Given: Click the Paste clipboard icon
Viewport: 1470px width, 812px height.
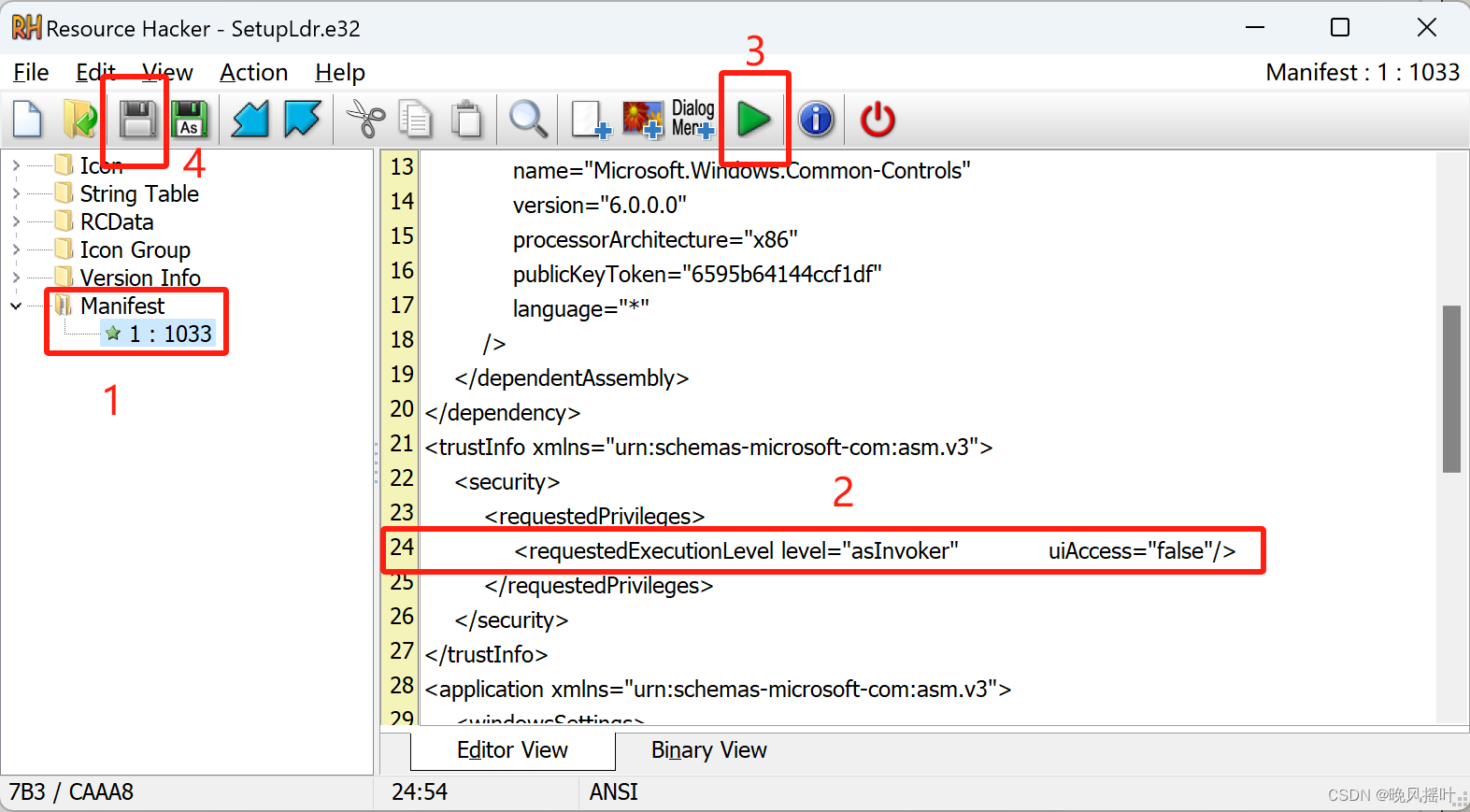Looking at the screenshot, I should (466, 120).
